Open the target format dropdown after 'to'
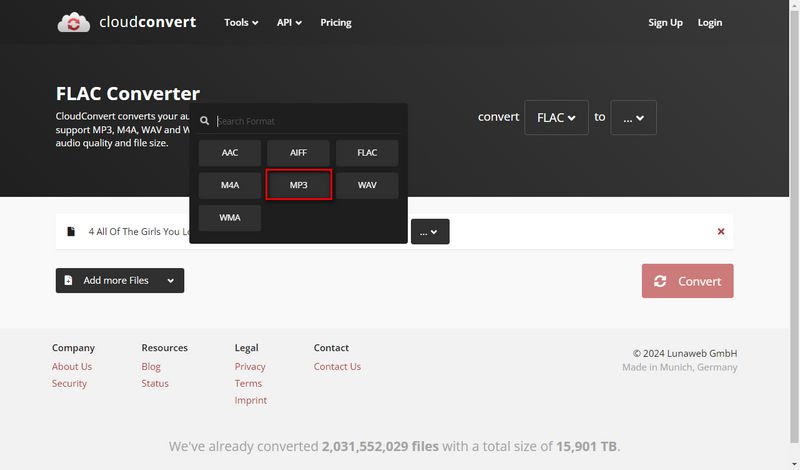The image size is (800, 470). coord(633,117)
